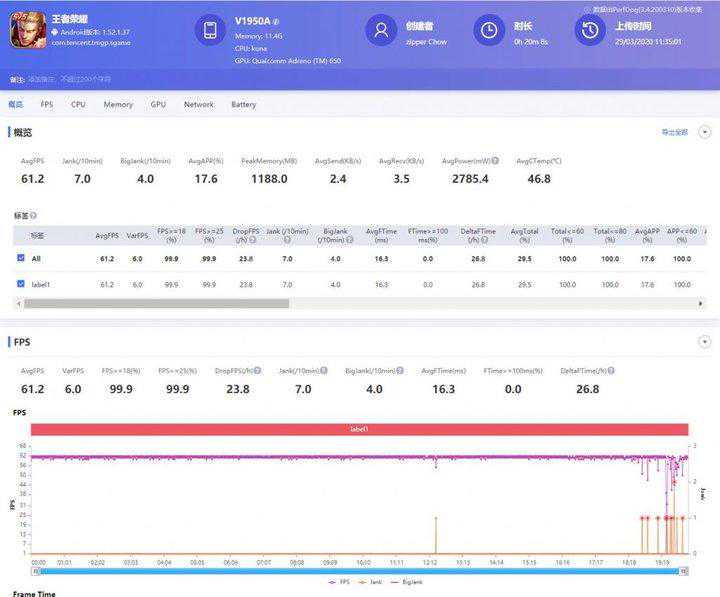The height and width of the screenshot is (597, 720).
Task: Collapse the 概览 overview section
Action: point(704,132)
